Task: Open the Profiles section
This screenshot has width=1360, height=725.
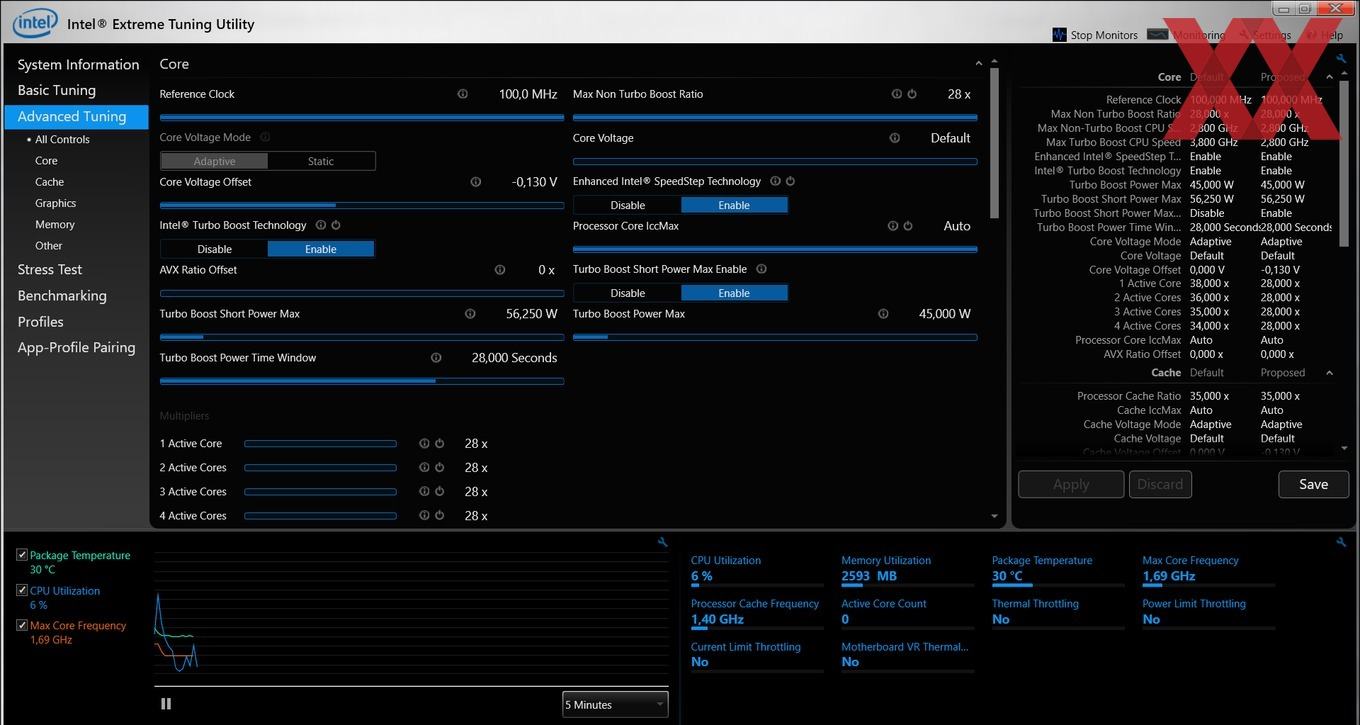Action: (40, 321)
